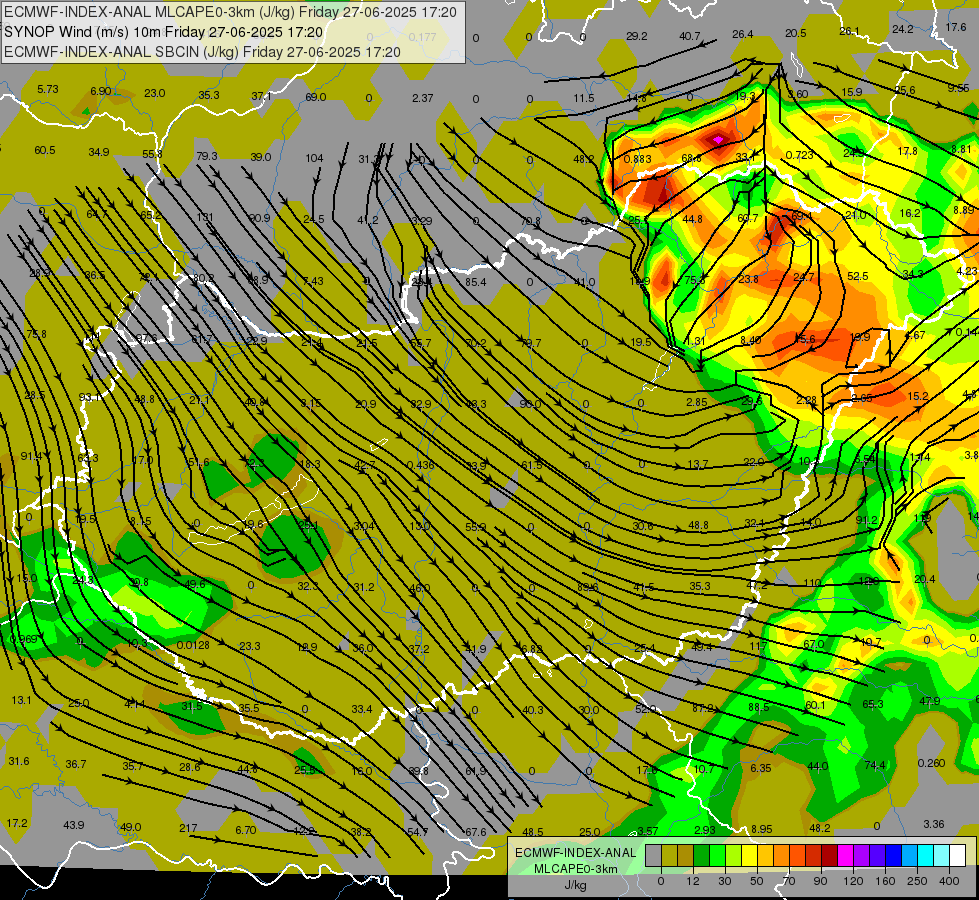Click the map value 2.37

point(423,98)
